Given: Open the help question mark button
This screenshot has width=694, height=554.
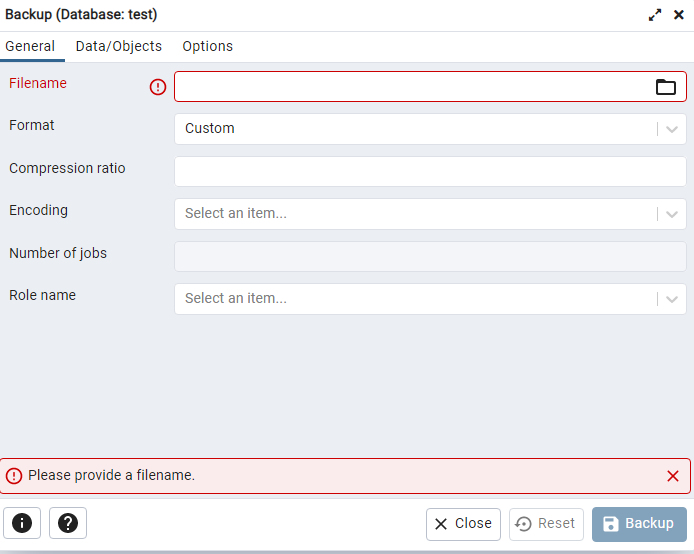Looking at the screenshot, I should [68, 523].
